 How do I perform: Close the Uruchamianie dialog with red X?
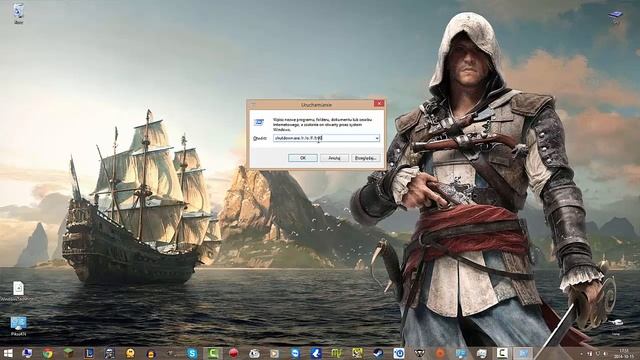pos(379,104)
